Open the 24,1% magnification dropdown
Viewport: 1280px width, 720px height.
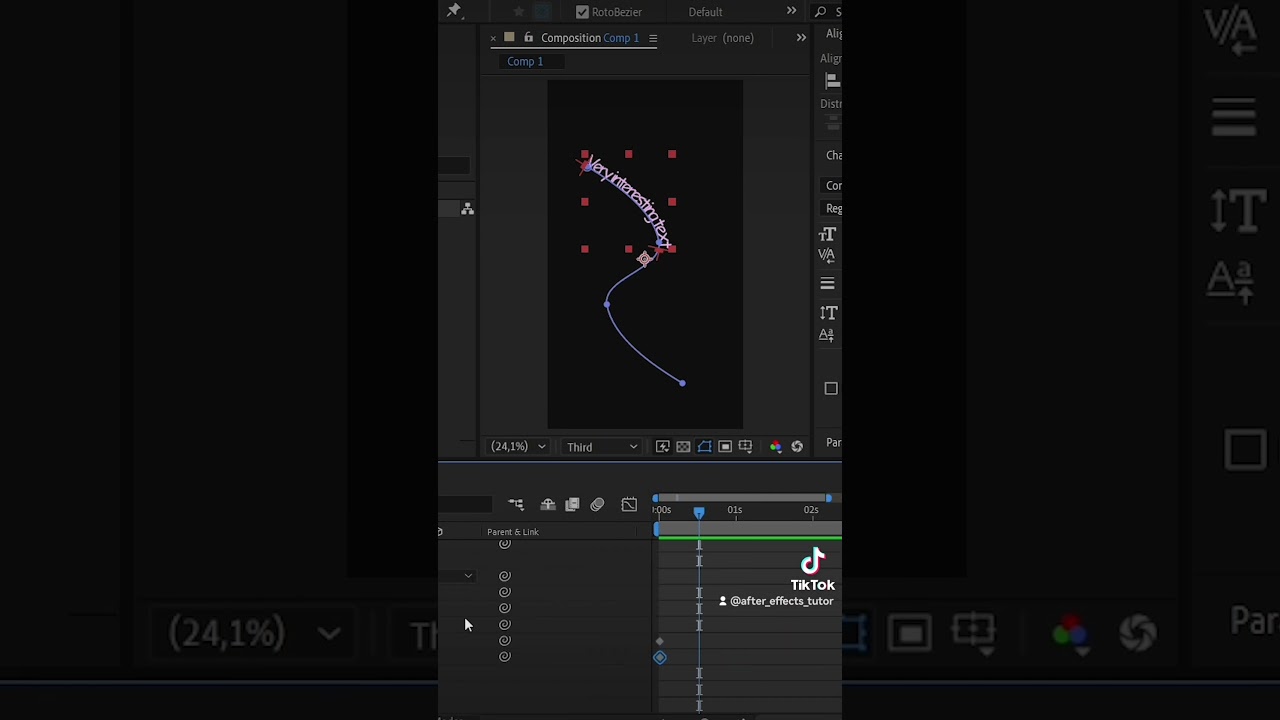[518, 447]
